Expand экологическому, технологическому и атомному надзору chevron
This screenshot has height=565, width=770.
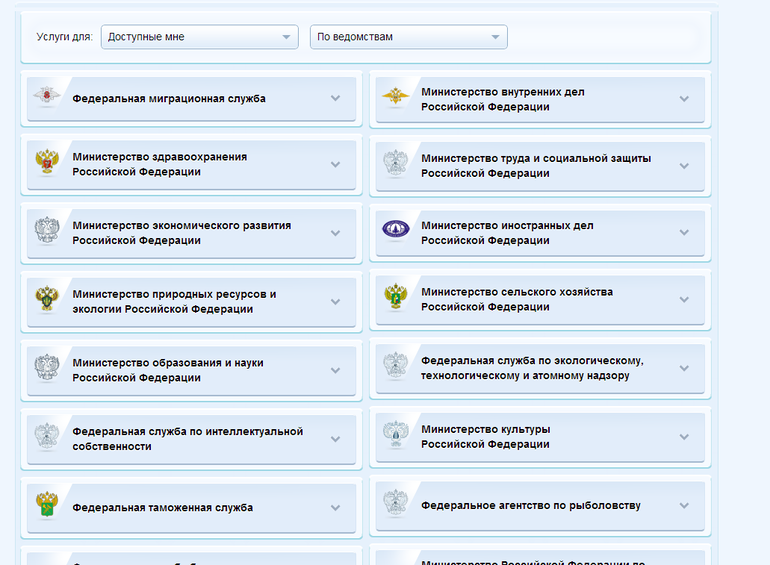click(684, 368)
